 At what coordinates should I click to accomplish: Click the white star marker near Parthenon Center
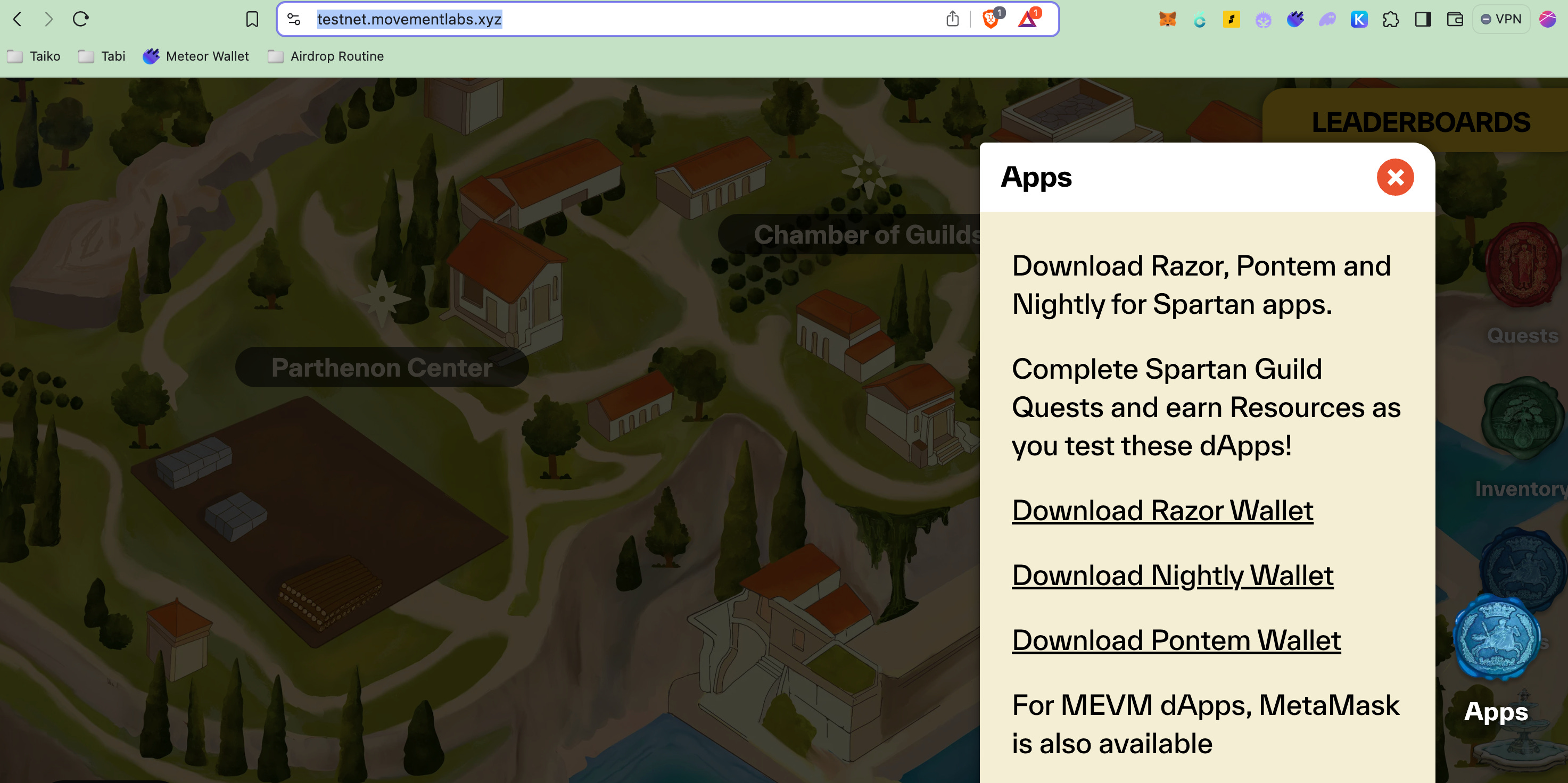[382, 298]
